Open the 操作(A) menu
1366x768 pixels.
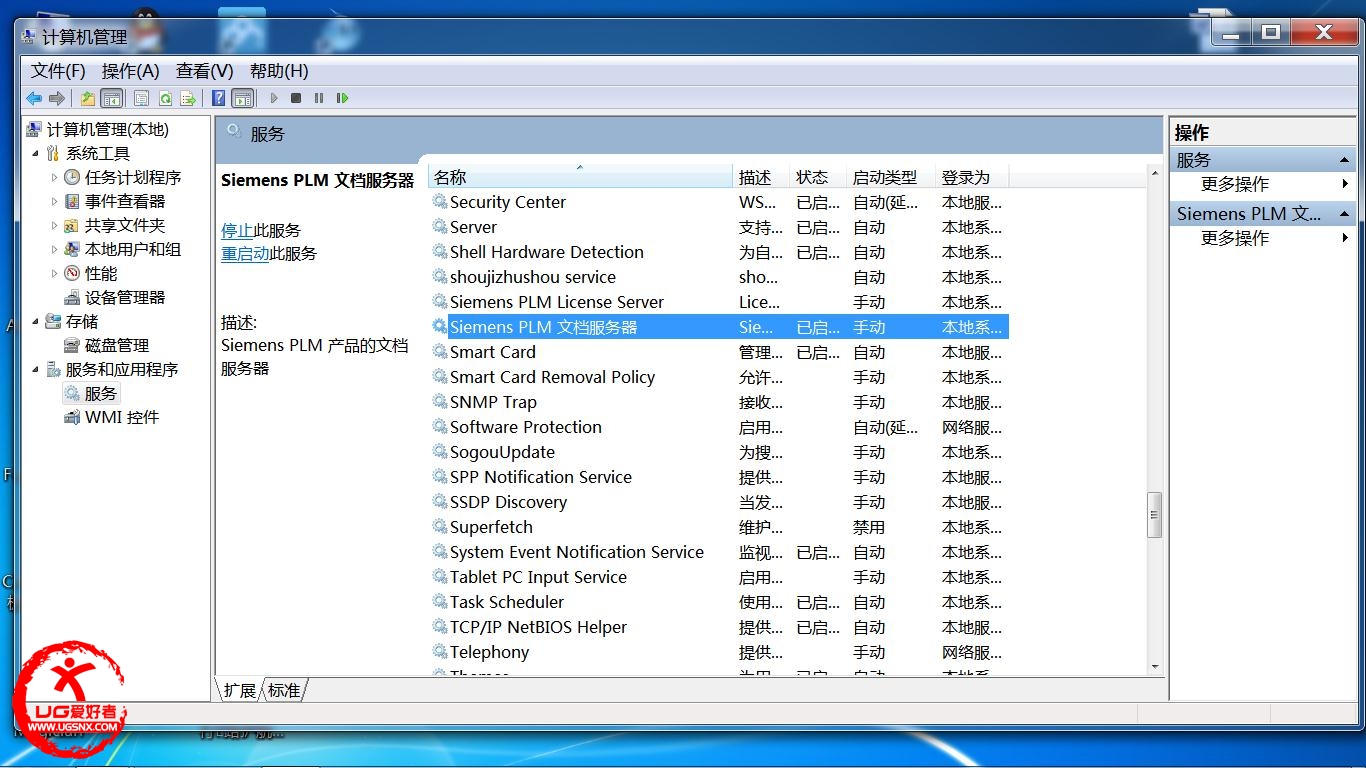point(131,71)
